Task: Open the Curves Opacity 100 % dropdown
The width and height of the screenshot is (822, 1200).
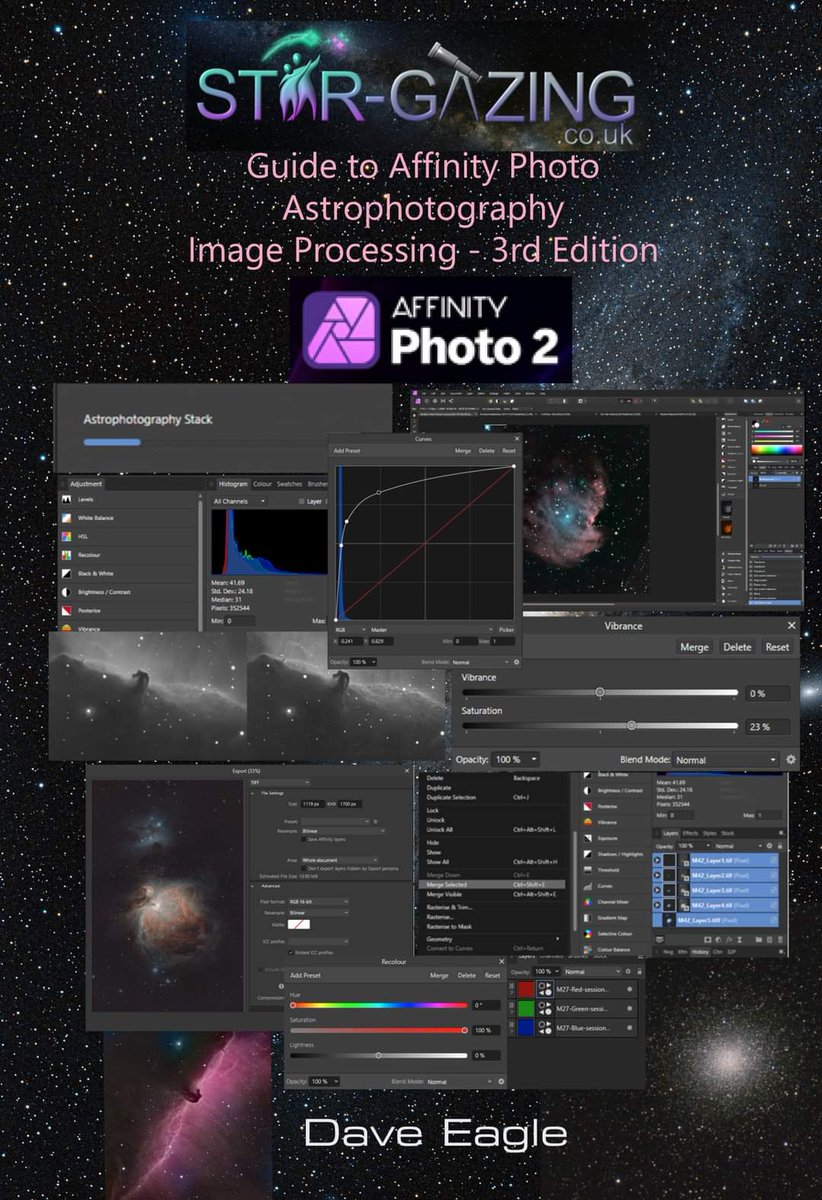Action: click(x=363, y=662)
